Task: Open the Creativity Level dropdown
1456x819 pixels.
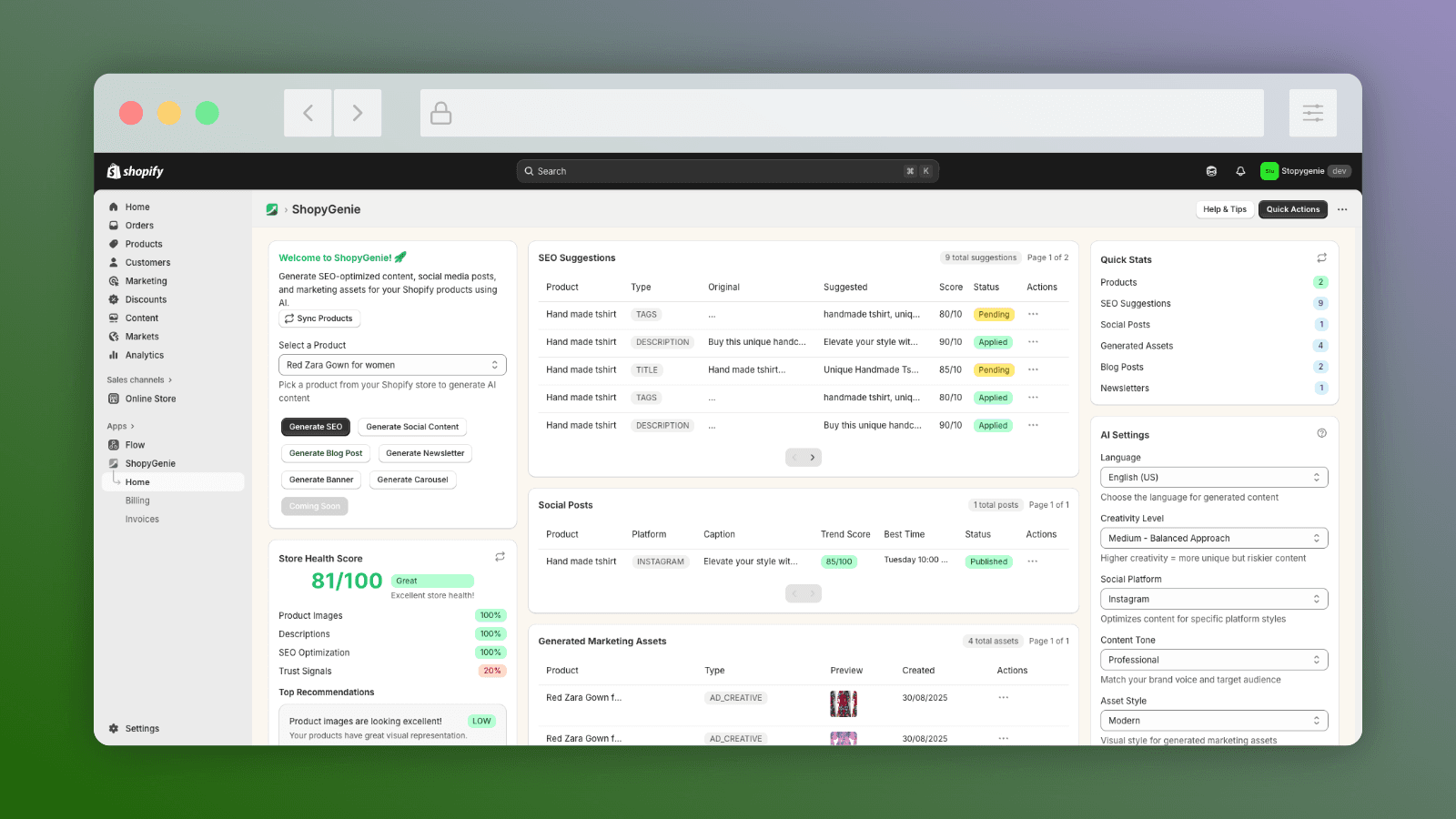Action: (1214, 538)
